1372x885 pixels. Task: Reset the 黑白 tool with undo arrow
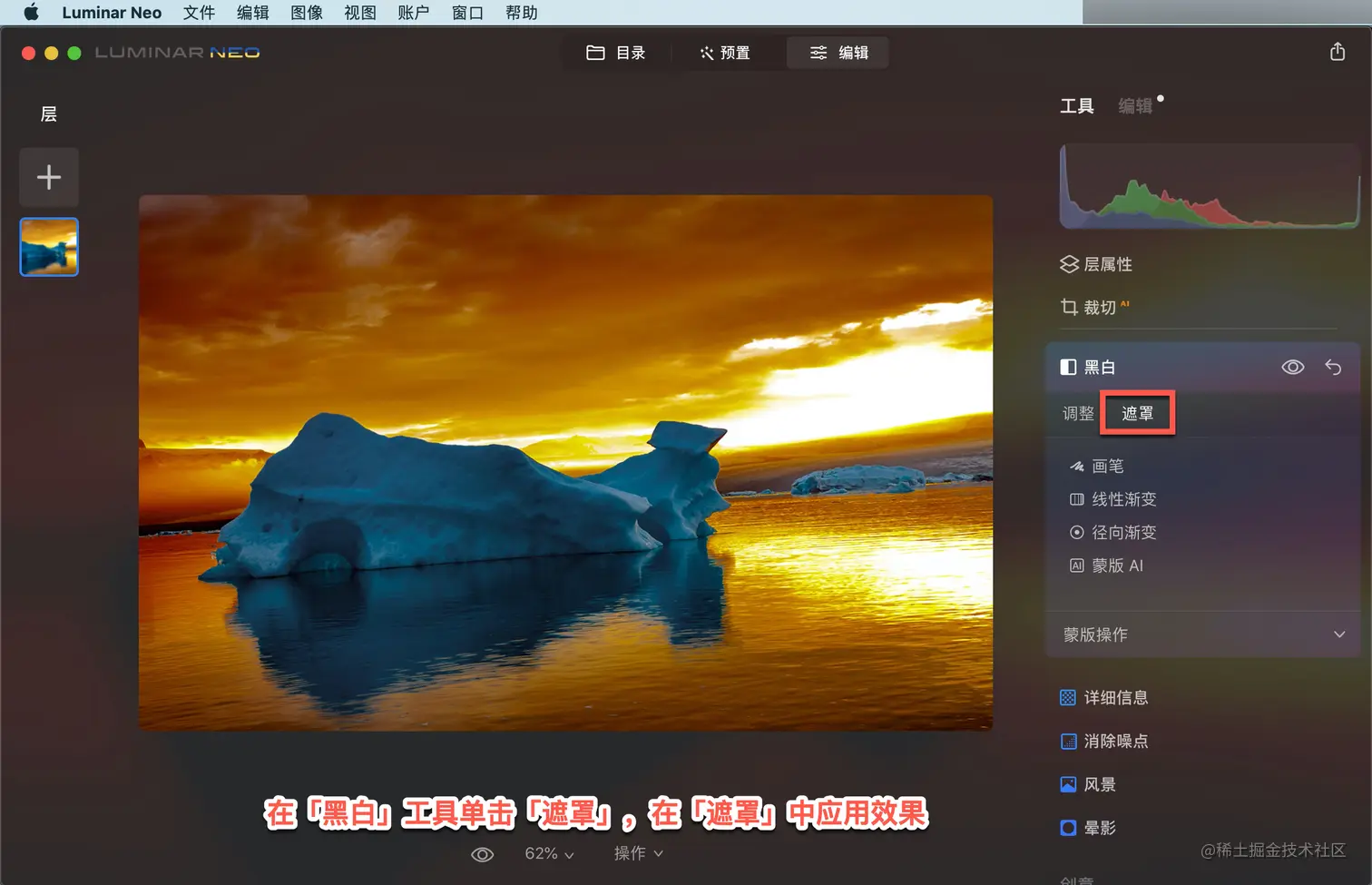click(1333, 368)
